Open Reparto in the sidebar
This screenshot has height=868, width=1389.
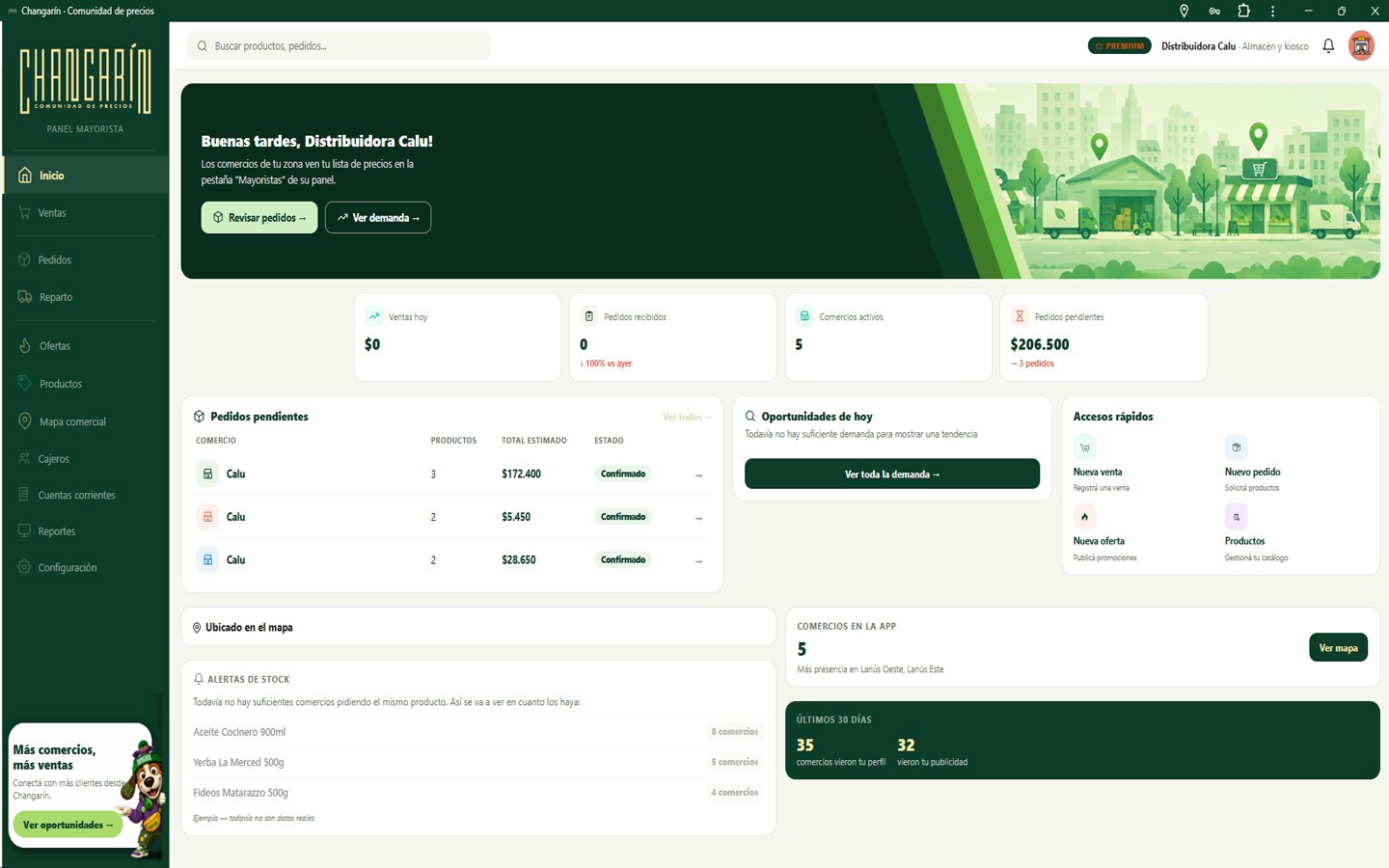86,297
